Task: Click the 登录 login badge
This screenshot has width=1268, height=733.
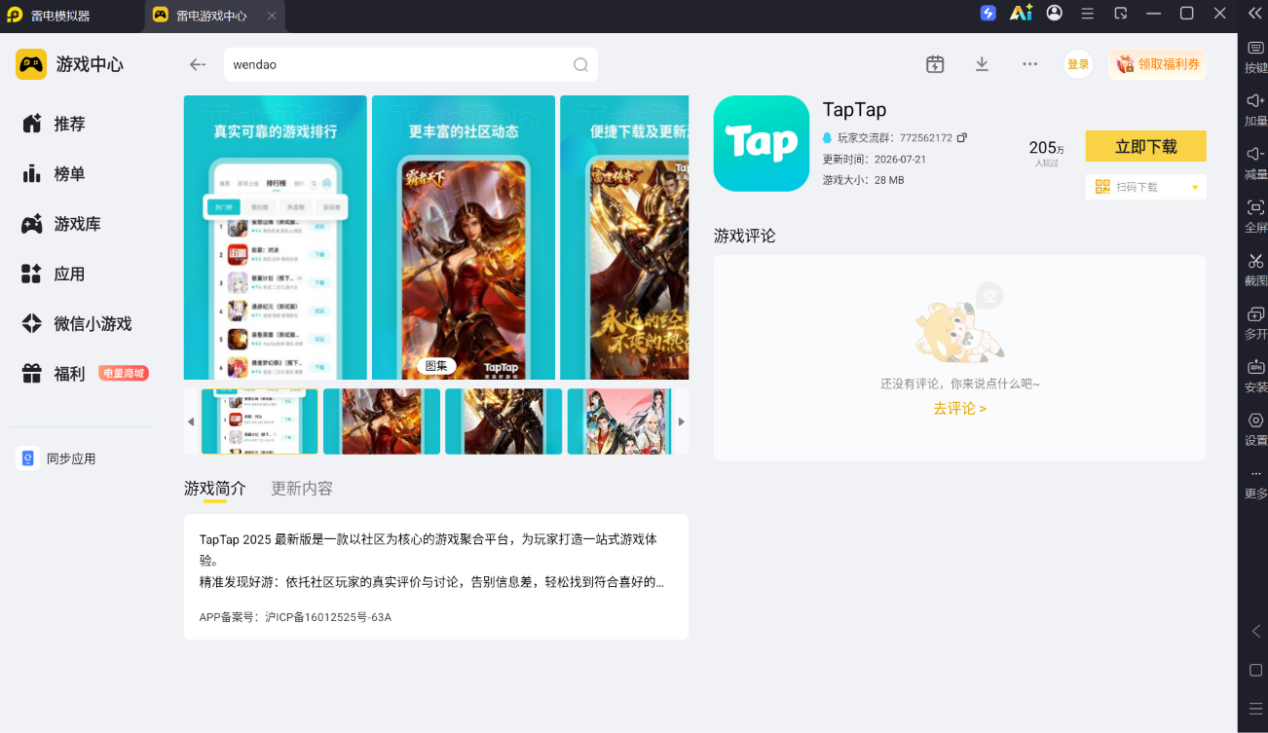Action: pos(1078,64)
